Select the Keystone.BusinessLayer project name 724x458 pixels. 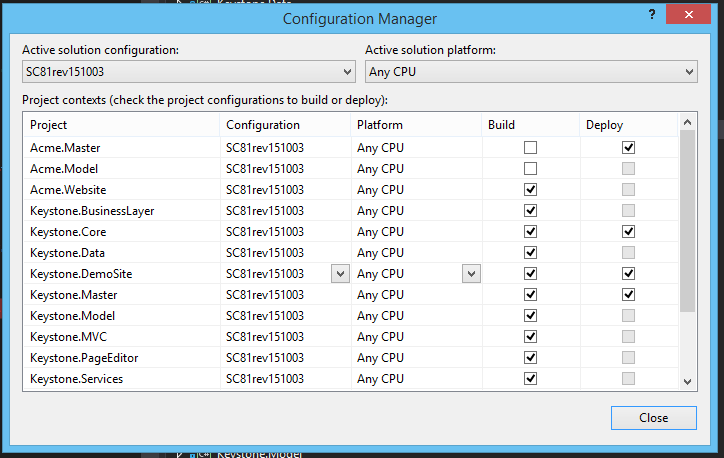pos(92,211)
